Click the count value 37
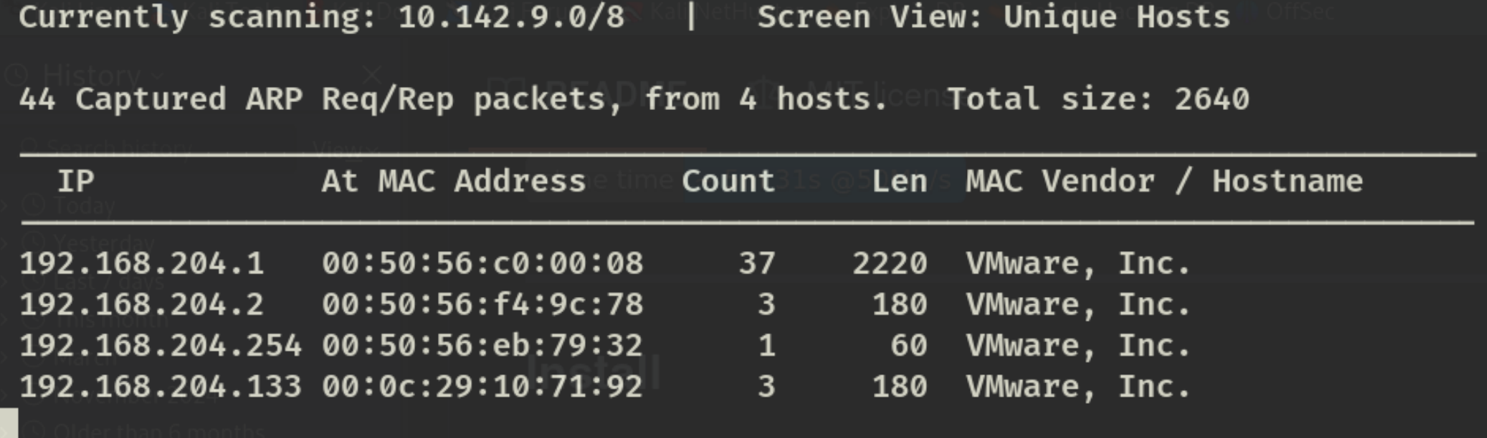Viewport: 1487px width, 438px height. pos(757,263)
